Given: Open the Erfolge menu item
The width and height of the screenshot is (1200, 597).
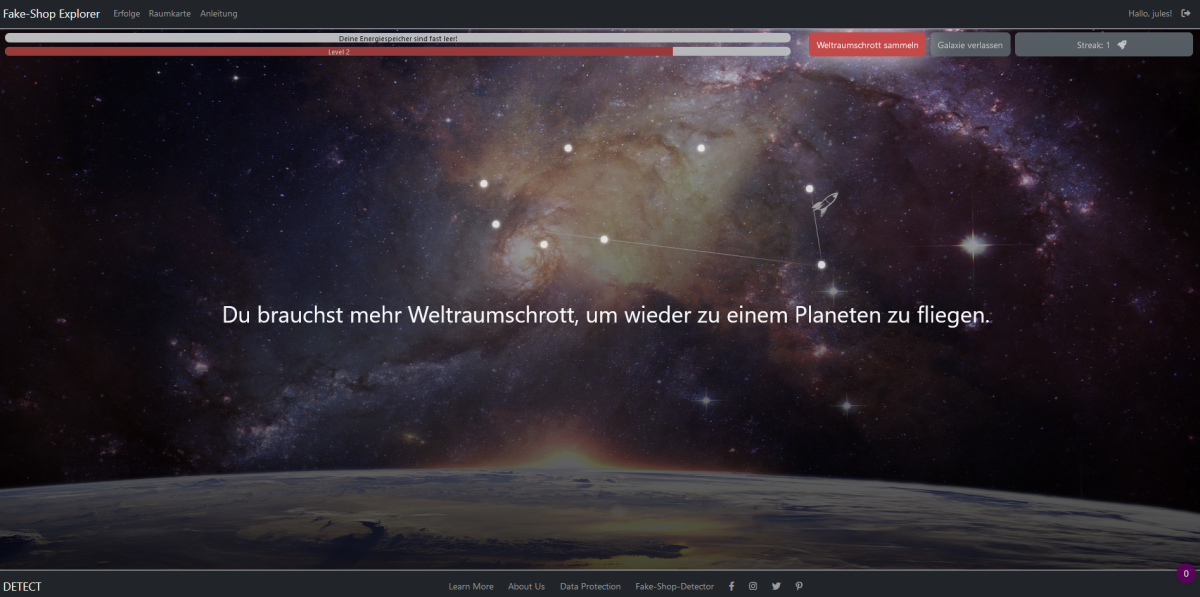Looking at the screenshot, I should [127, 13].
